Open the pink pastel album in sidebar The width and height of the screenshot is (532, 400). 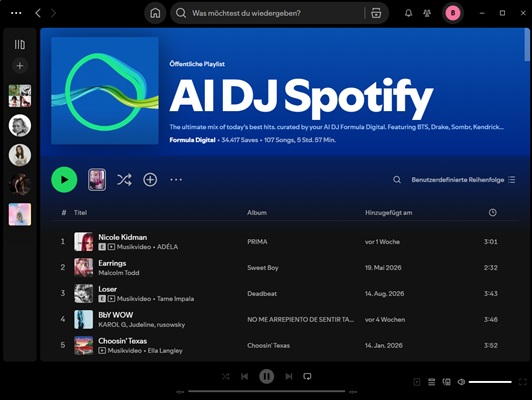[x=20, y=214]
